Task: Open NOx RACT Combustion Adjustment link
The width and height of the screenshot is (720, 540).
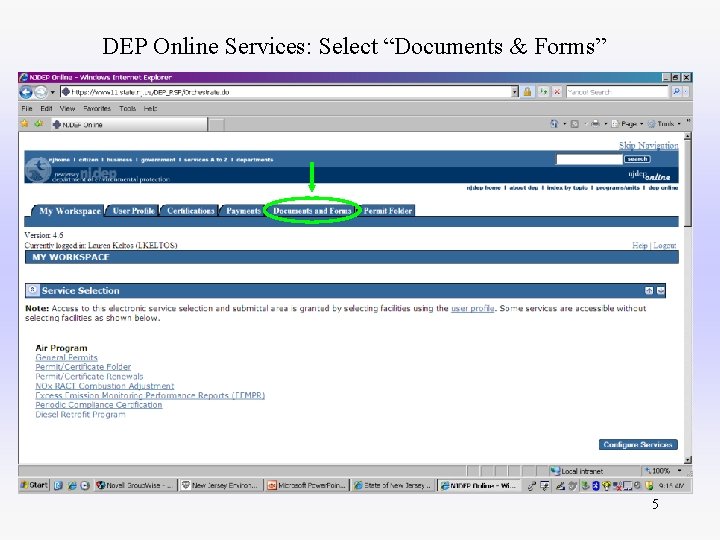Action: pyautogui.click(x=105, y=386)
